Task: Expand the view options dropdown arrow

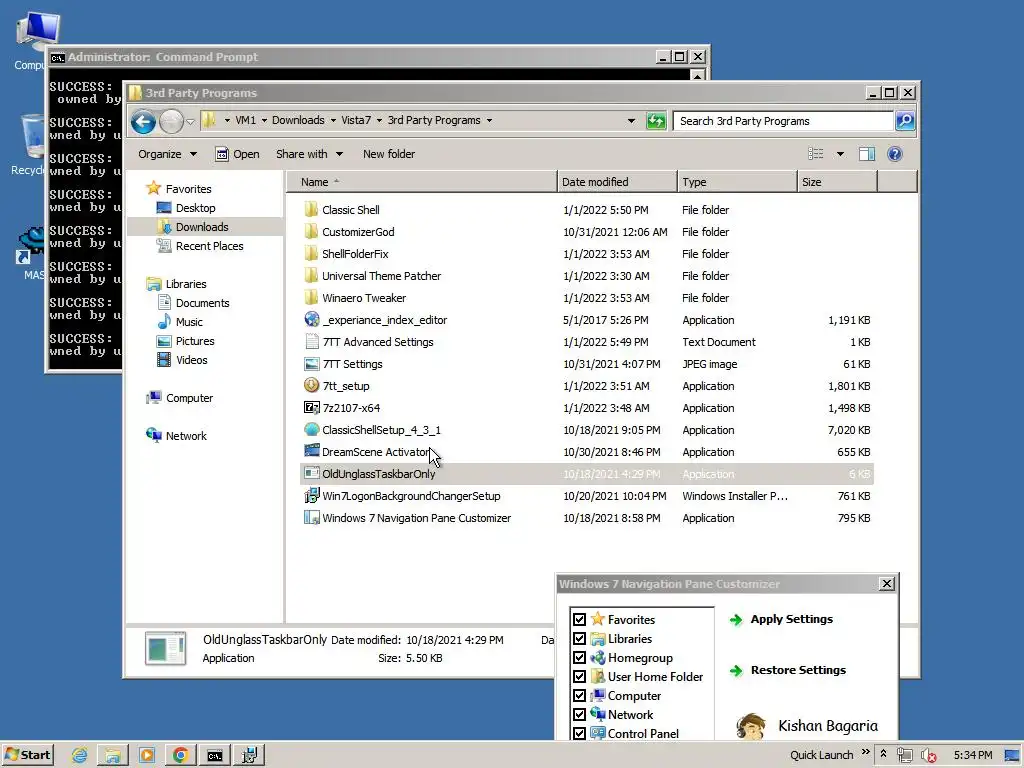Action: [x=840, y=154]
